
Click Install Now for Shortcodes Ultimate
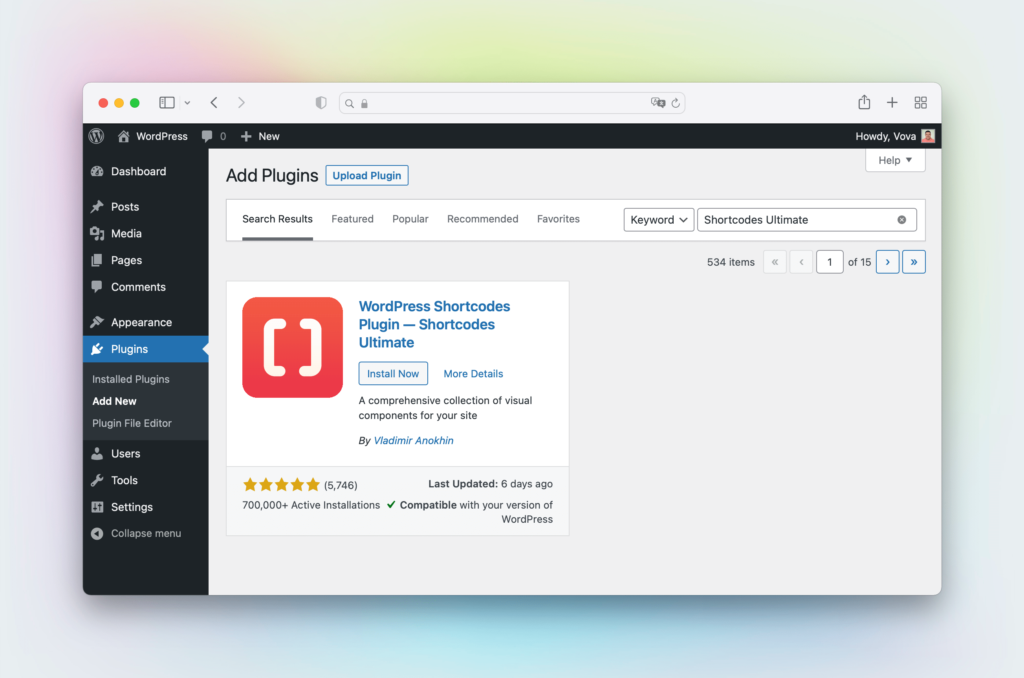pyautogui.click(x=393, y=374)
